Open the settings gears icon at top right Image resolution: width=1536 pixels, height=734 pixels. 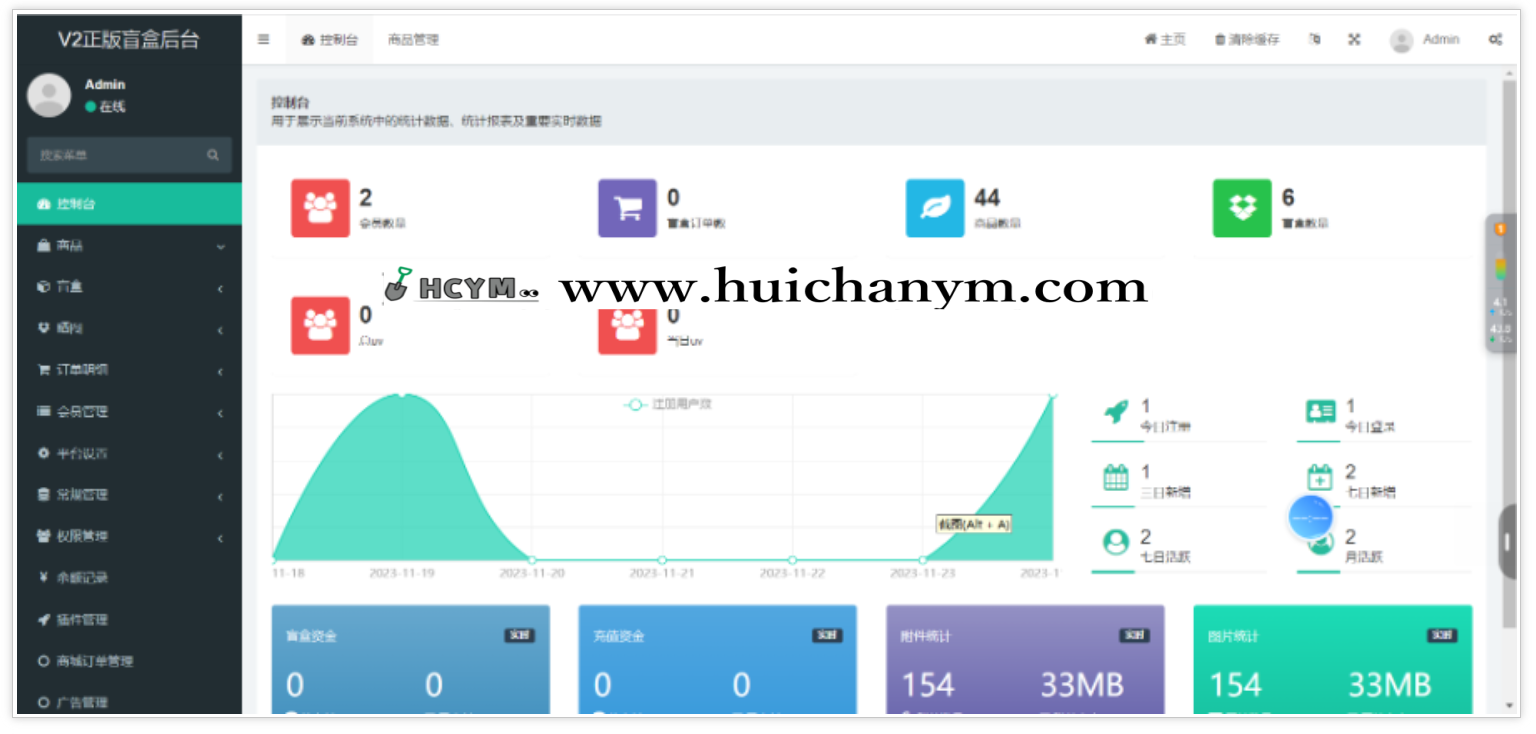coord(1495,40)
